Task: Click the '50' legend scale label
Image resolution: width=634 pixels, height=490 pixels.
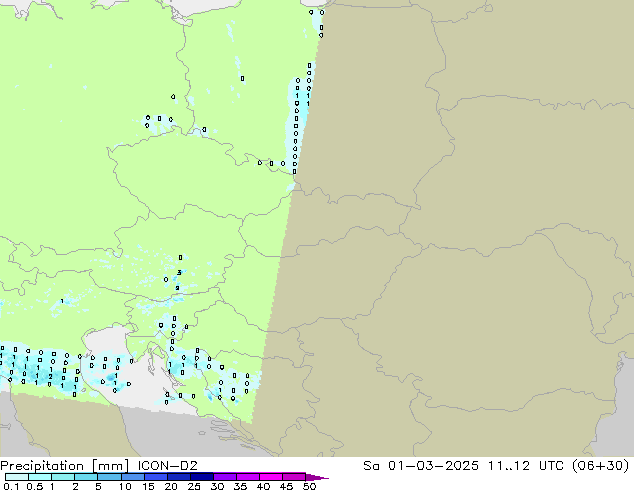Action: (x=309, y=486)
